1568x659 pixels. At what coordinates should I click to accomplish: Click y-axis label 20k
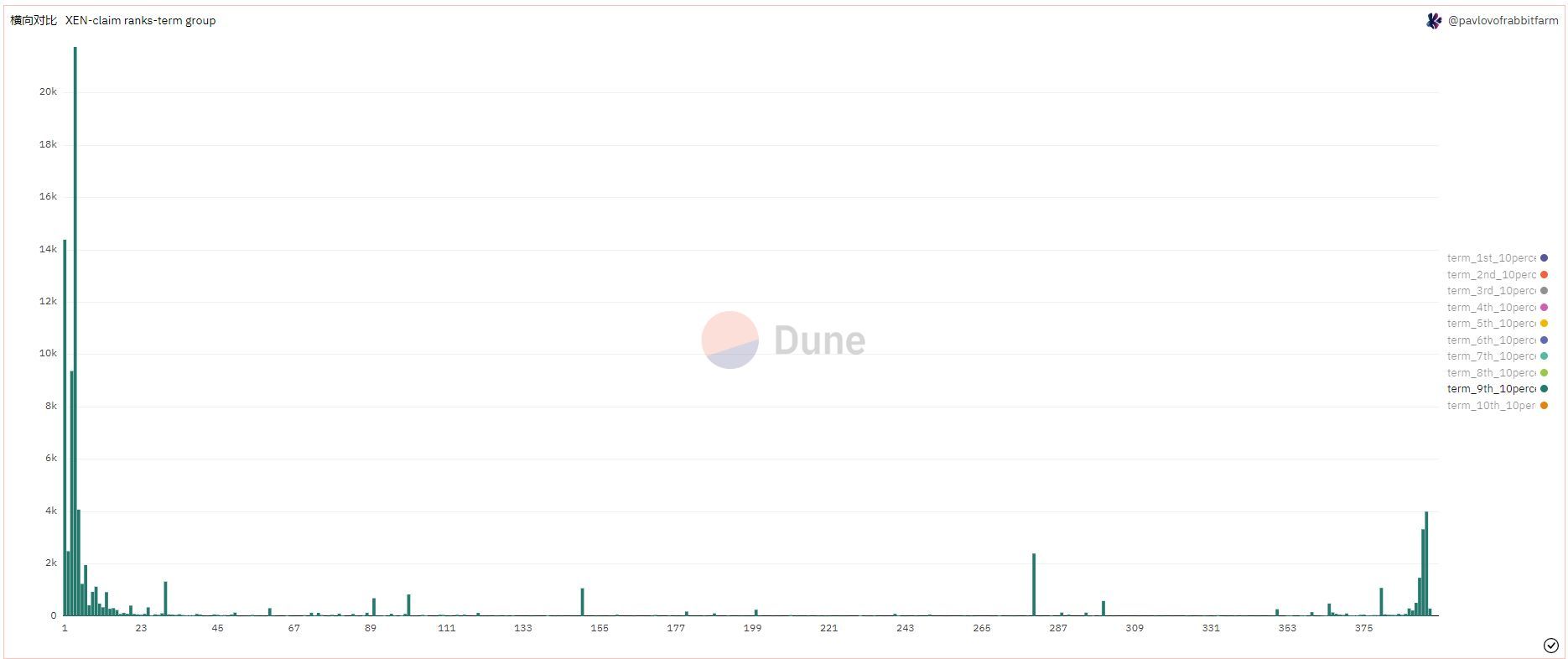click(48, 91)
